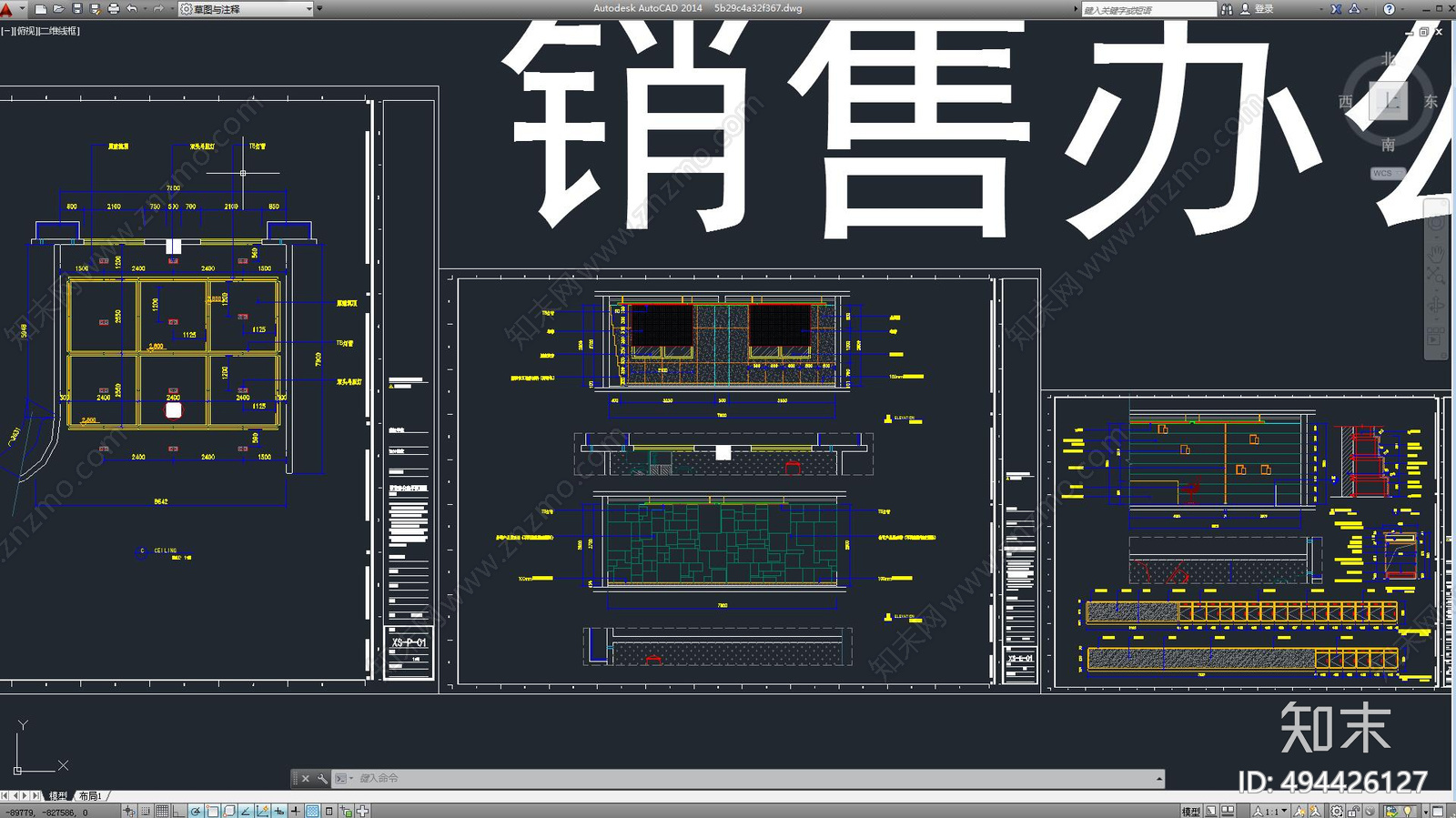Click 北 on the ViewCube compass

click(1389, 59)
